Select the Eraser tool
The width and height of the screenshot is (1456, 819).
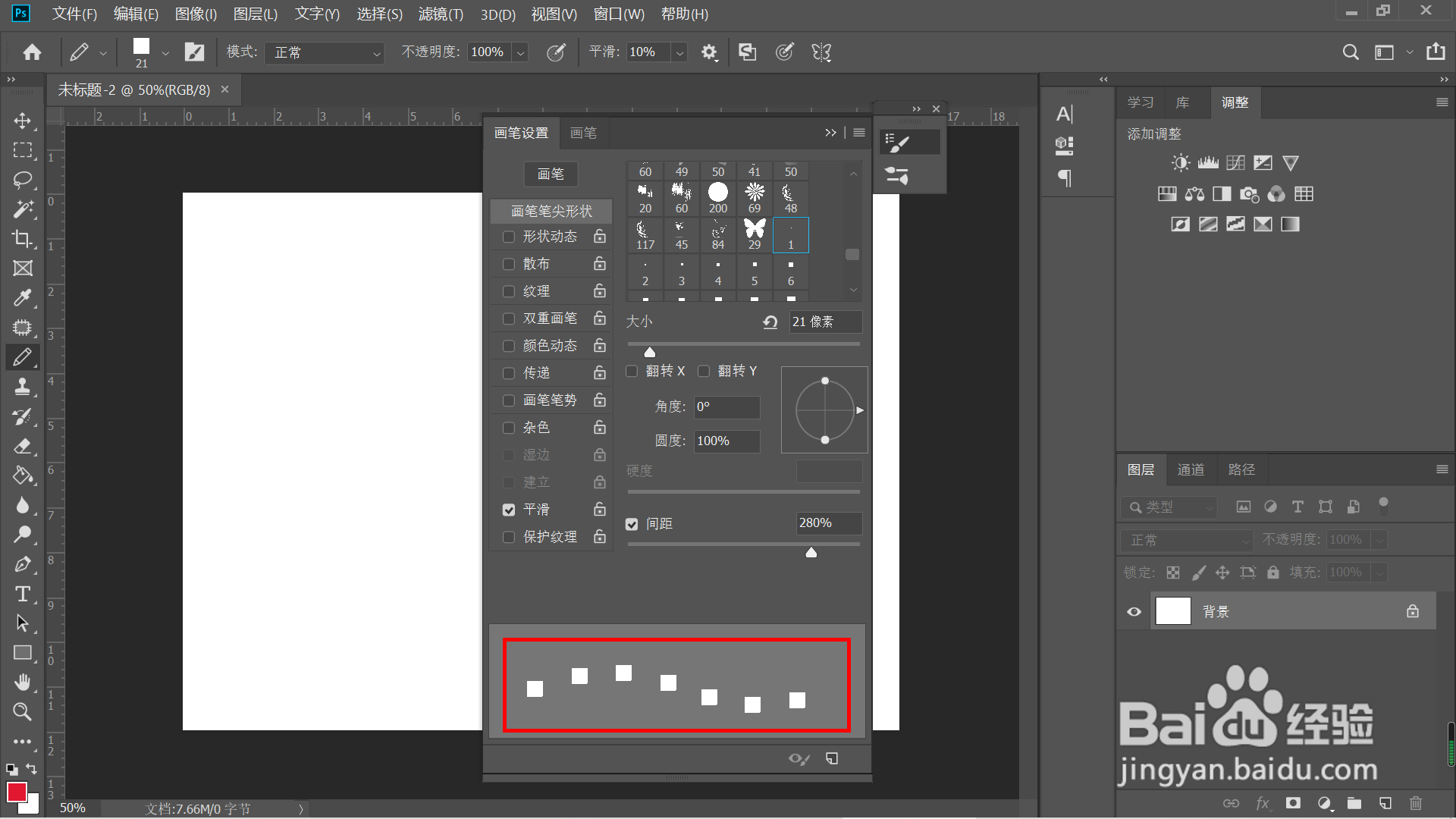click(x=23, y=446)
